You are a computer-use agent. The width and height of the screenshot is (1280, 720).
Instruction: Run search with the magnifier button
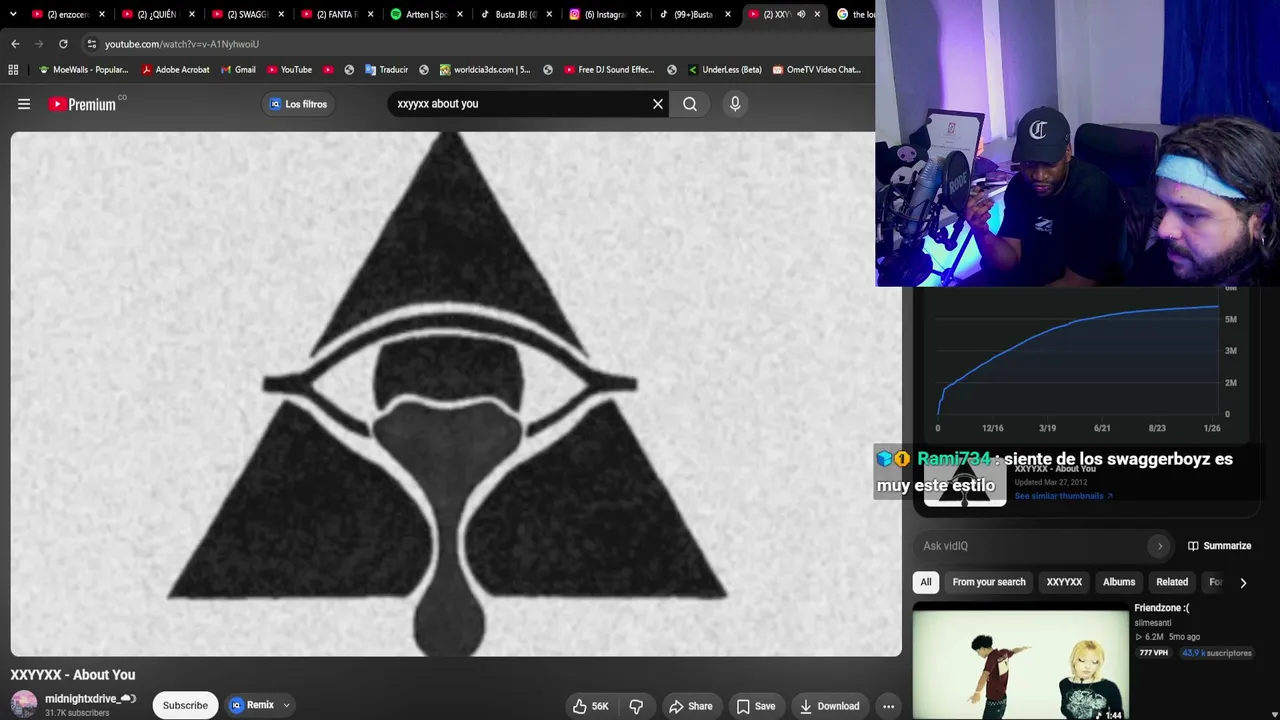690,104
